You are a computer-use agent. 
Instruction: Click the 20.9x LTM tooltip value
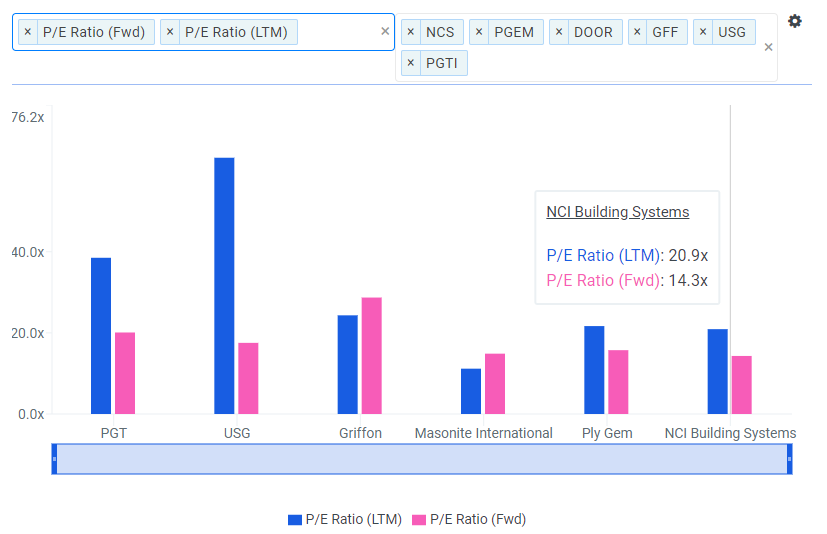688,255
